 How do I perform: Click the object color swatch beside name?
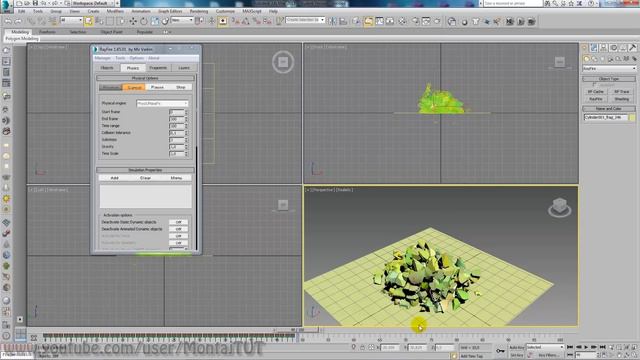pos(632,118)
